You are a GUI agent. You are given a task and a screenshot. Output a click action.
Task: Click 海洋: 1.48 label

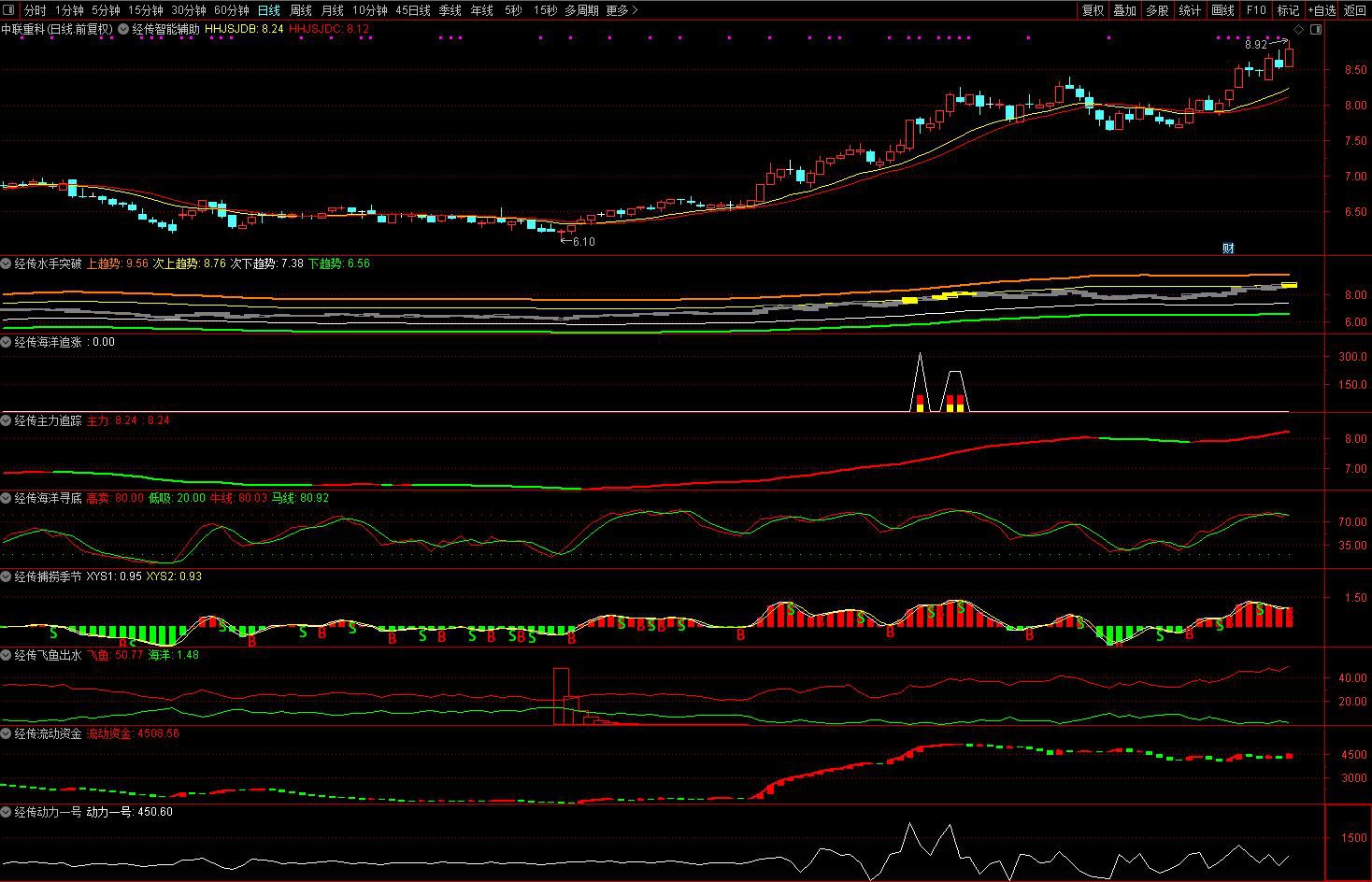coord(173,655)
